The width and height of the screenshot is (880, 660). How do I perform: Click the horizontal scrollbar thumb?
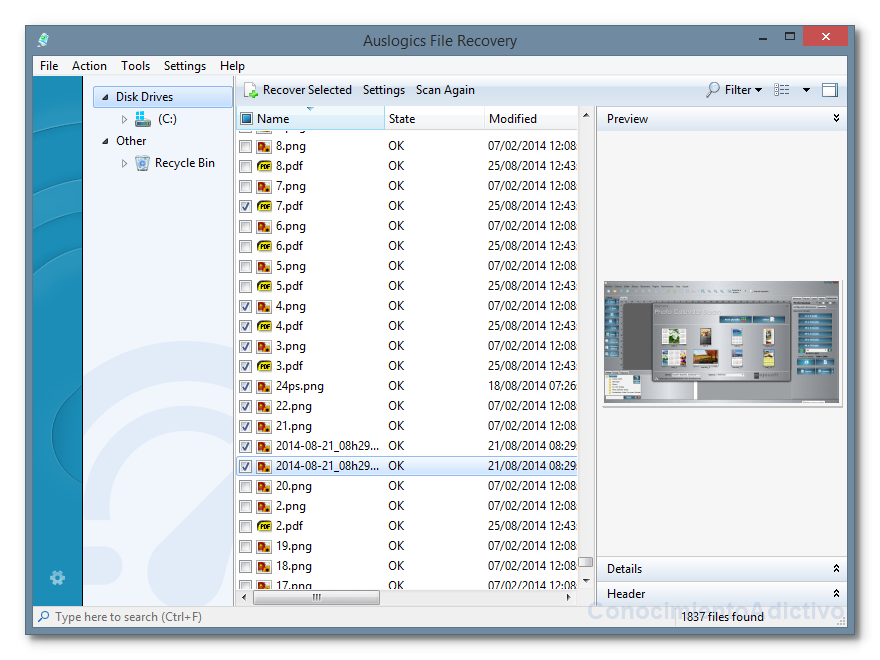pyautogui.click(x=317, y=597)
